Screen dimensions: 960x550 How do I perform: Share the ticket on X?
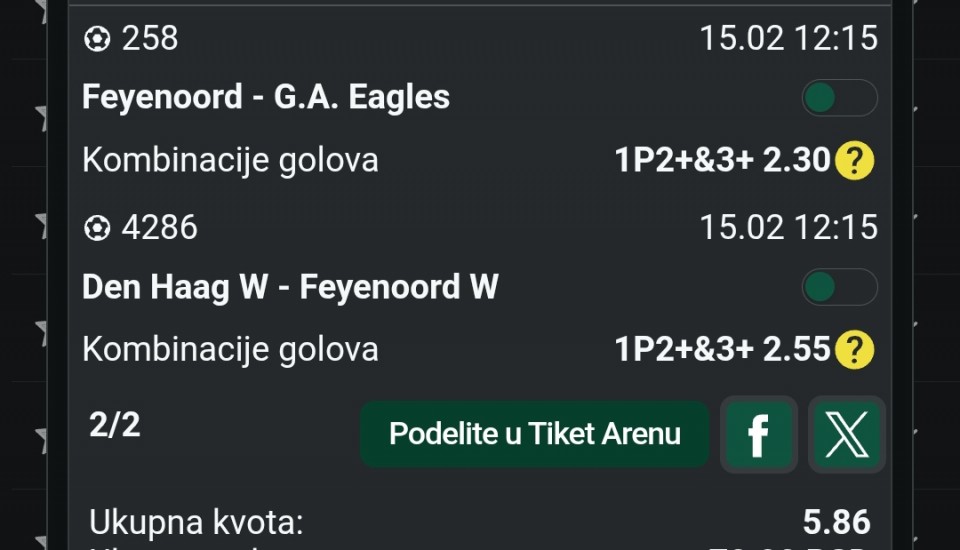click(846, 434)
